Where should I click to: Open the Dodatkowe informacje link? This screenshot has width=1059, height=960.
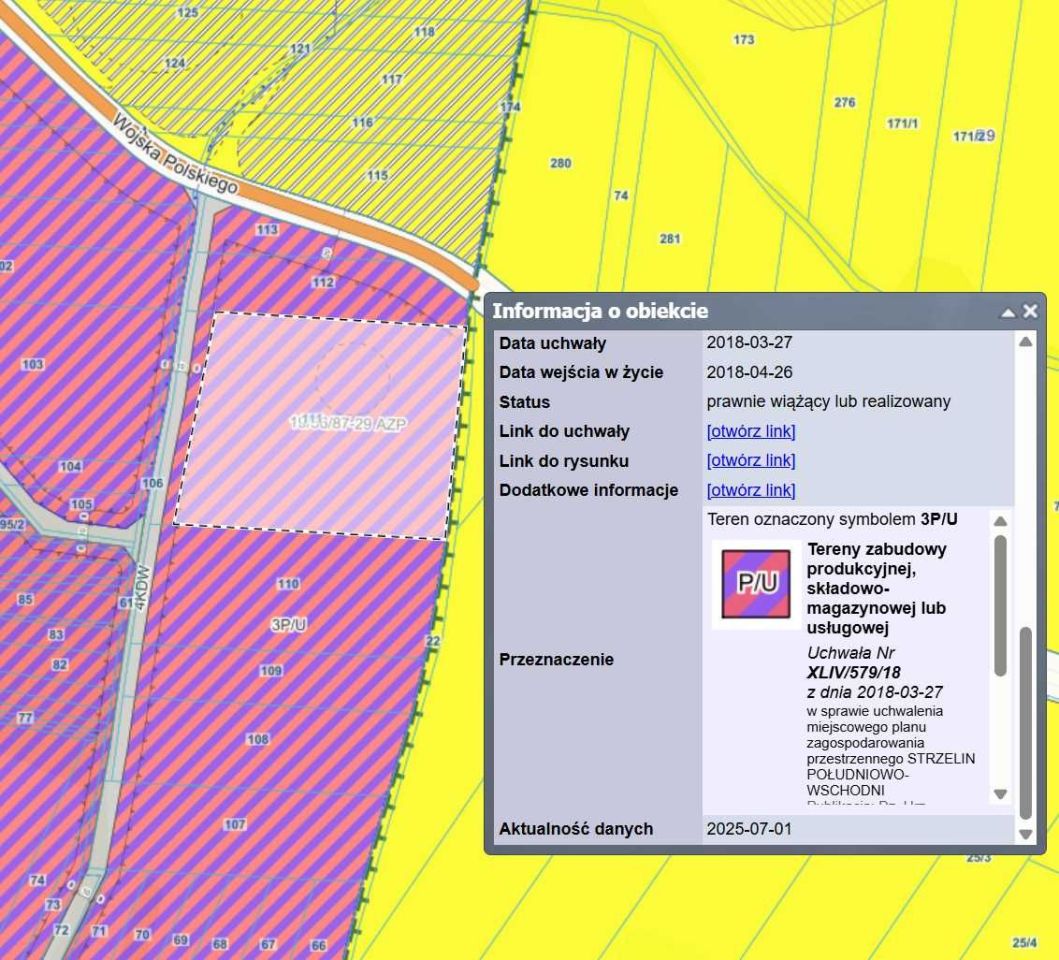(751, 490)
